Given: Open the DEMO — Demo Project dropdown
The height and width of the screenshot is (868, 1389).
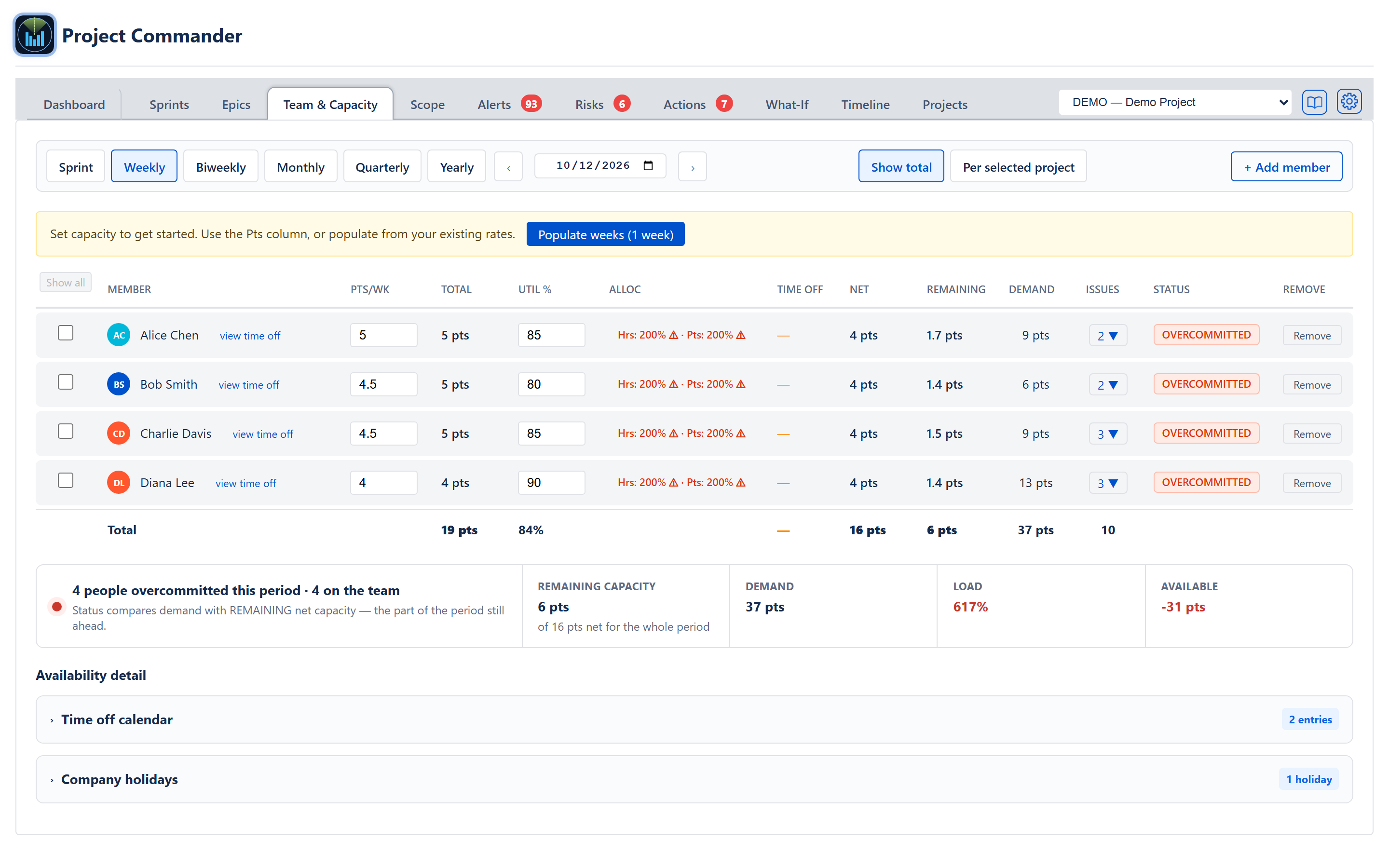Looking at the screenshot, I should click(x=1174, y=102).
